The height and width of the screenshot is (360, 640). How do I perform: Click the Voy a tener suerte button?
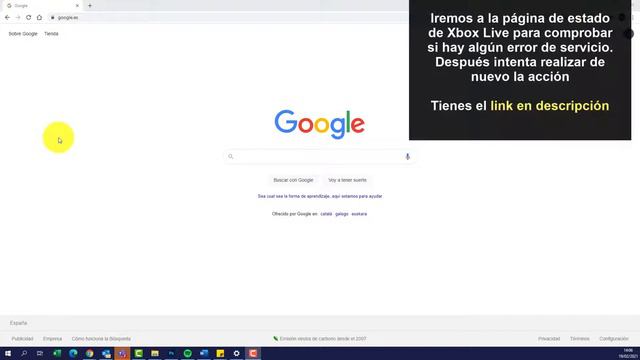click(x=347, y=180)
